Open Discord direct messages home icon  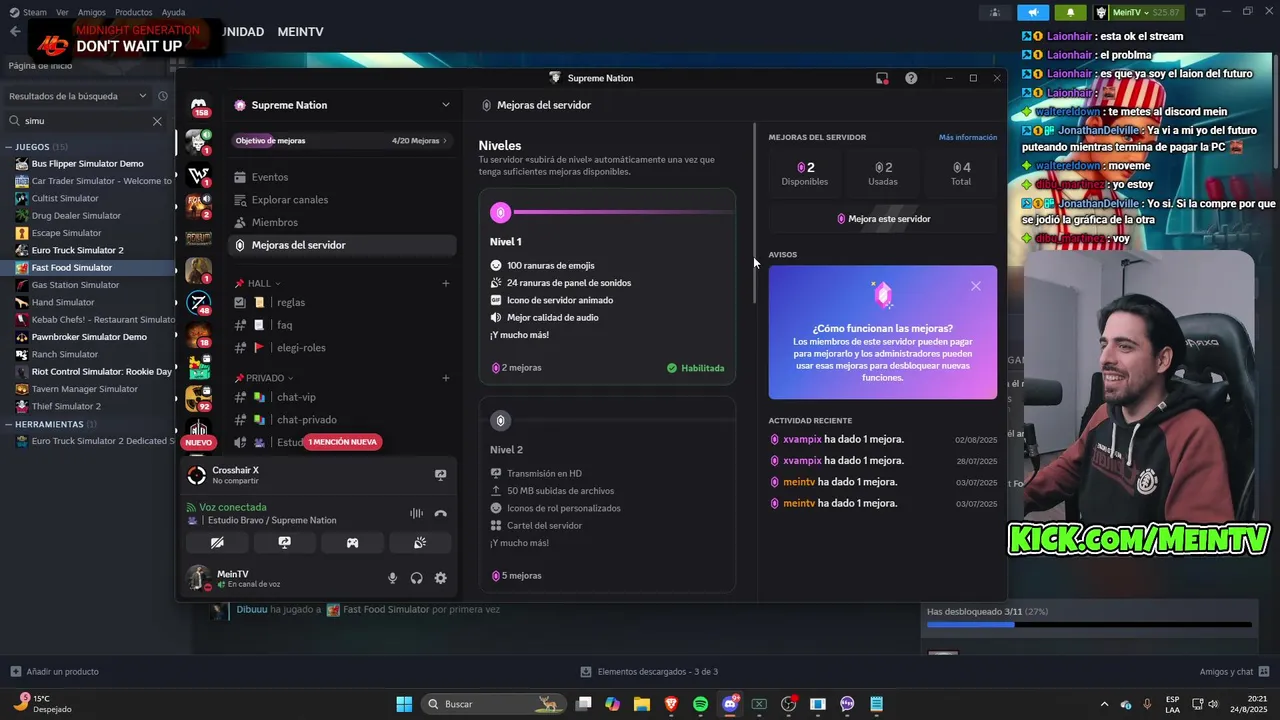pyautogui.click(x=199, y=106)
